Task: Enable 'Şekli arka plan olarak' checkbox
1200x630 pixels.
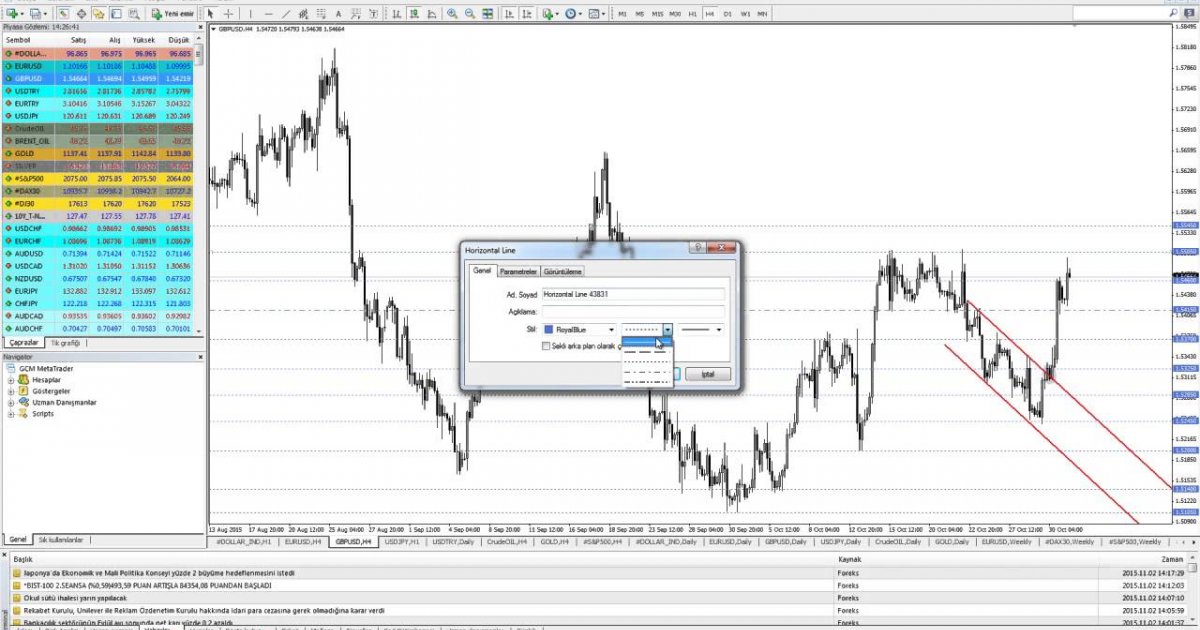Action: (x=545, y=346)
